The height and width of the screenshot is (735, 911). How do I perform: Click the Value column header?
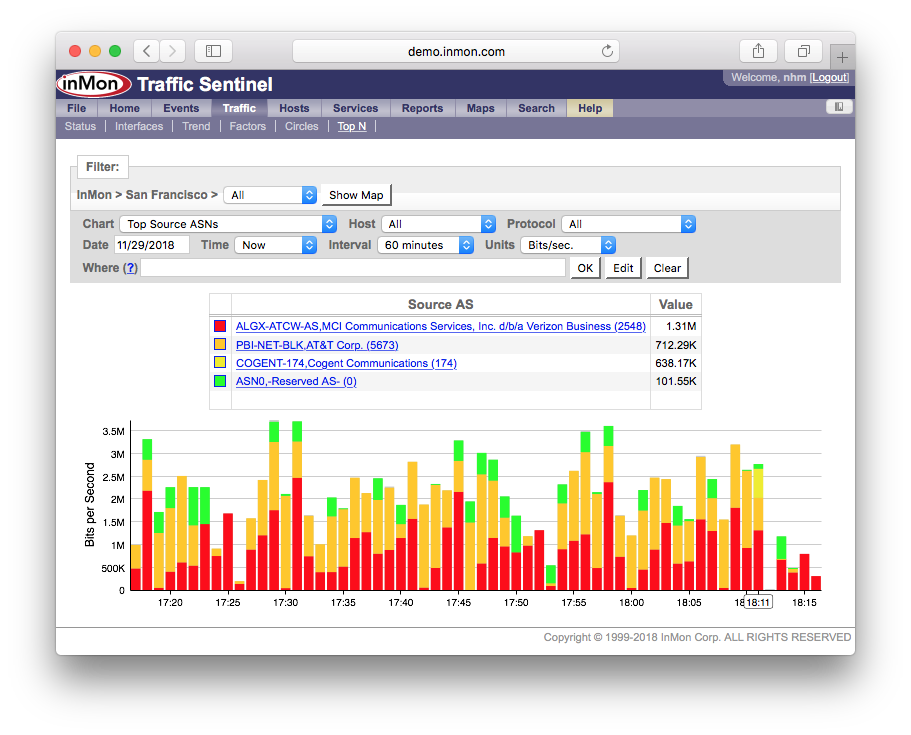[675, 304]
